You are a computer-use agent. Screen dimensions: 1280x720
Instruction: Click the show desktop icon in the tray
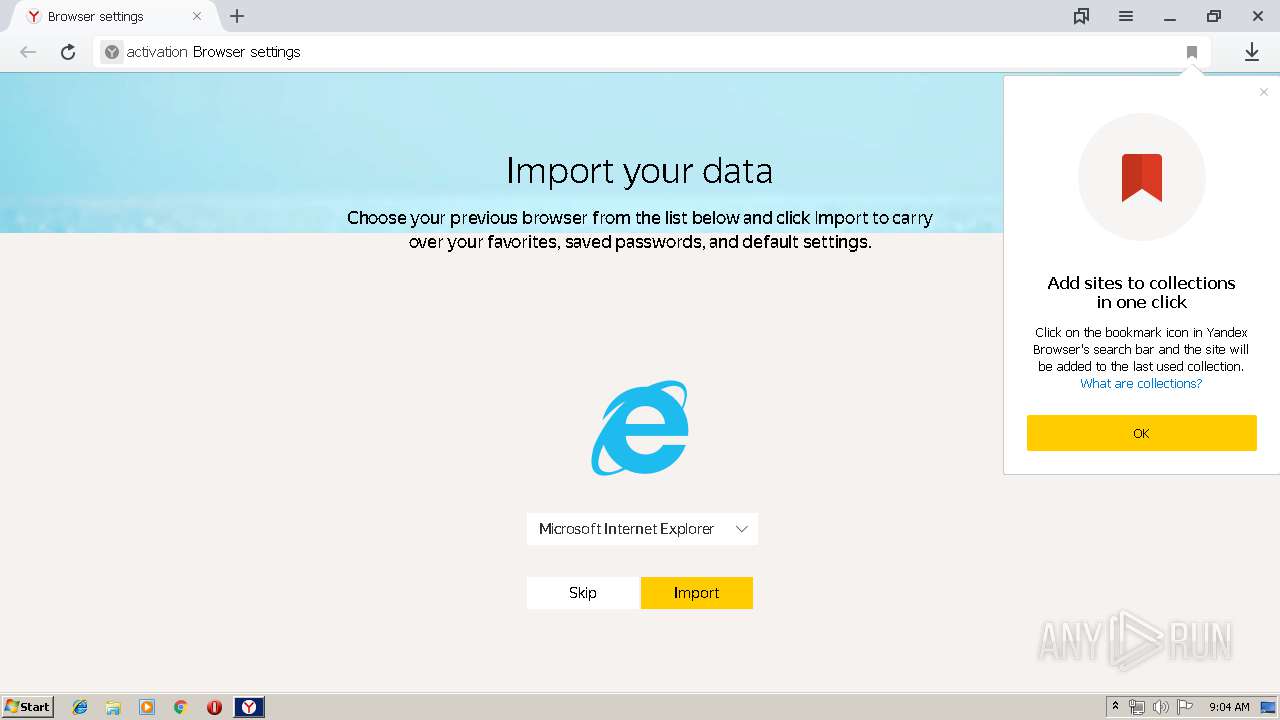click(x=1268, y=707)
